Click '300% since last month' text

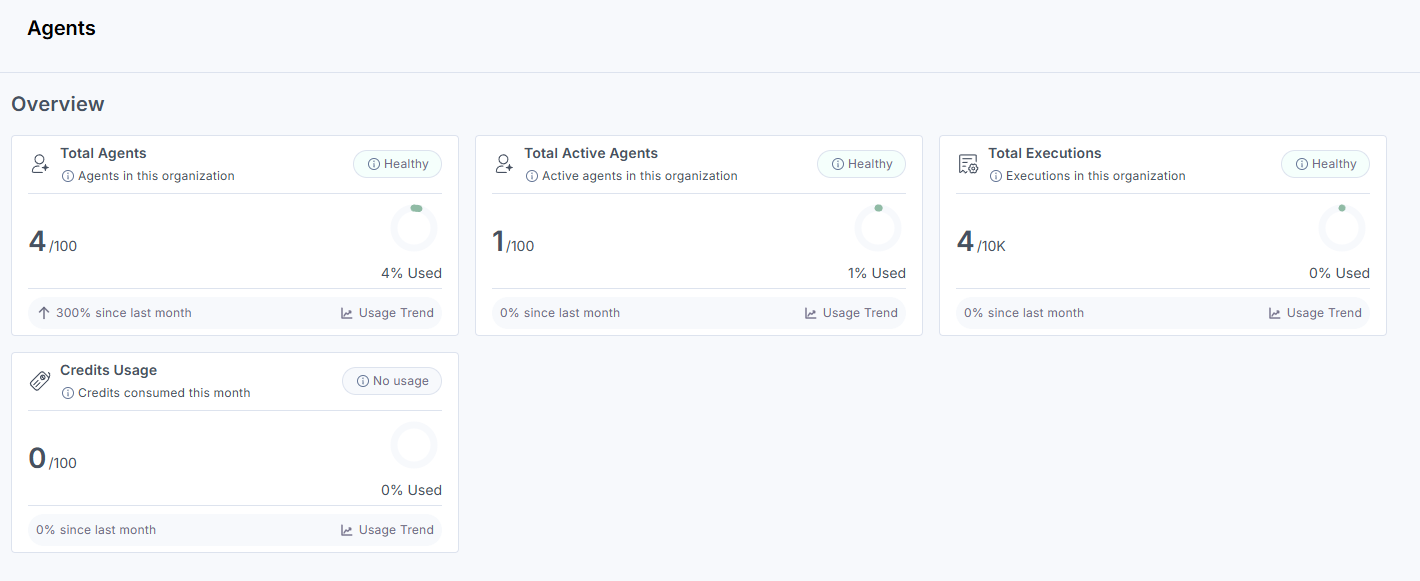tap(124, 313)
